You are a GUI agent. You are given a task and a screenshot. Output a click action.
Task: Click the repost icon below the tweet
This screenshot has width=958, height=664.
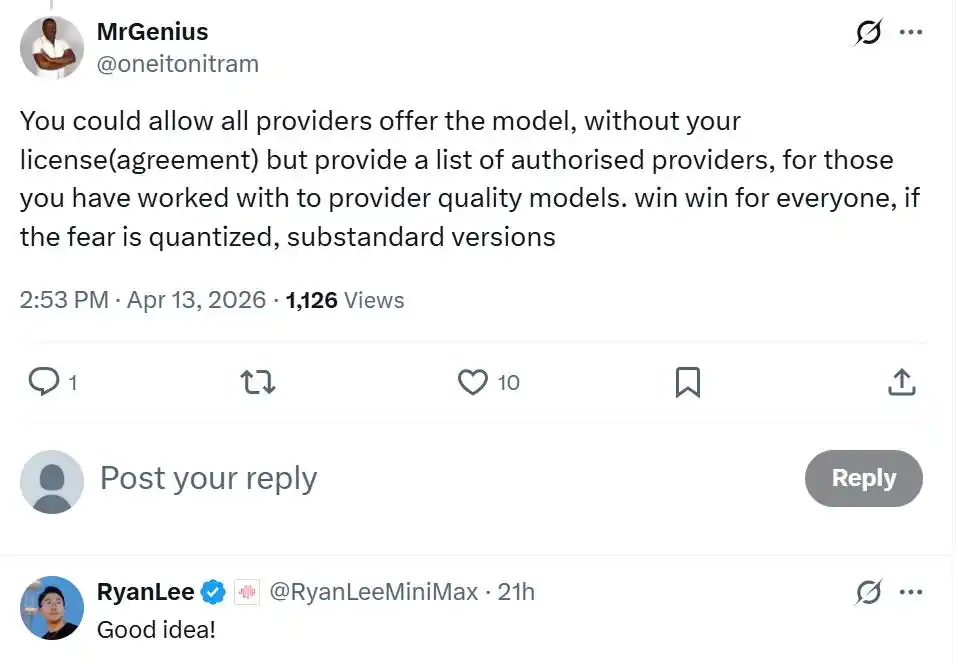click(258, 382)
